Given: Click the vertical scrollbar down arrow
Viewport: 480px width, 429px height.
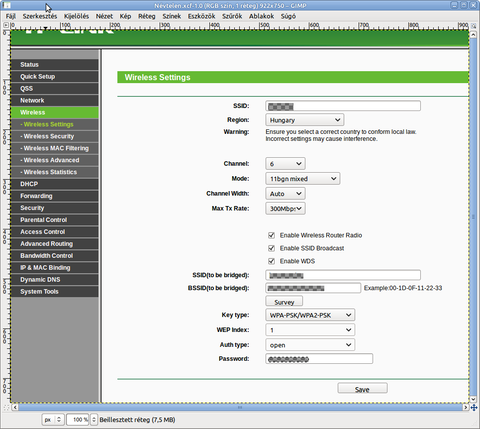Looking at the screenshot, I should coord(473,399).
